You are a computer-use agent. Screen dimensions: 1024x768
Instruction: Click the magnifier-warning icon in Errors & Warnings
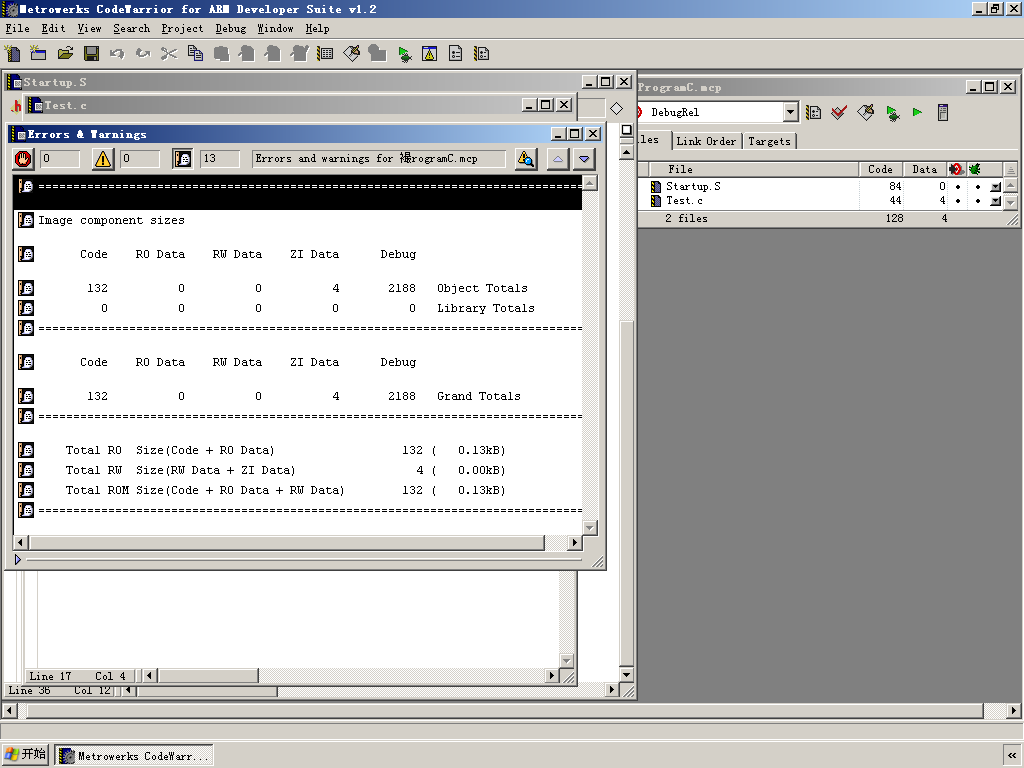tap(526, 159)
